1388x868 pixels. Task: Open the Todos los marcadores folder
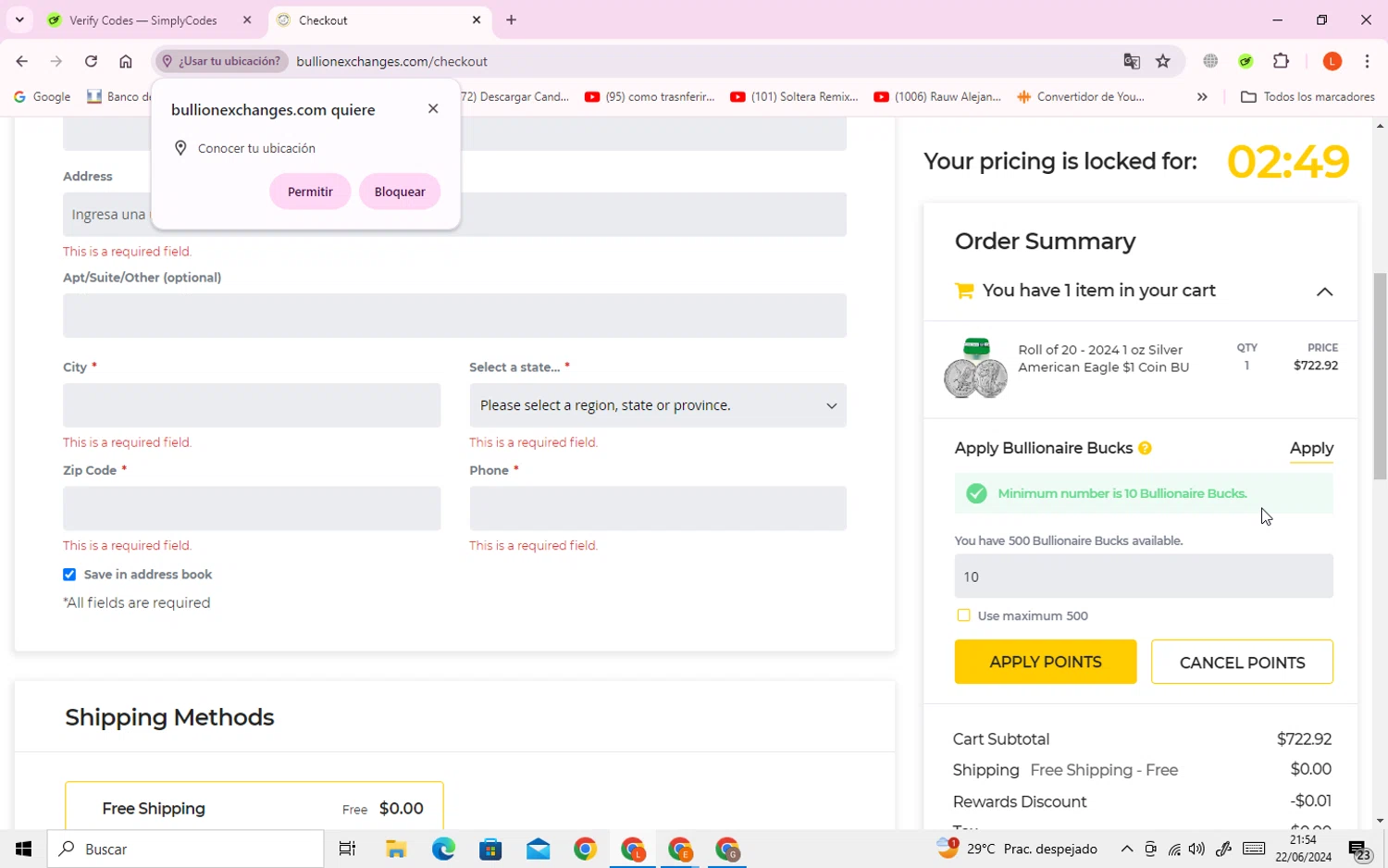(x=1307, y=96)
